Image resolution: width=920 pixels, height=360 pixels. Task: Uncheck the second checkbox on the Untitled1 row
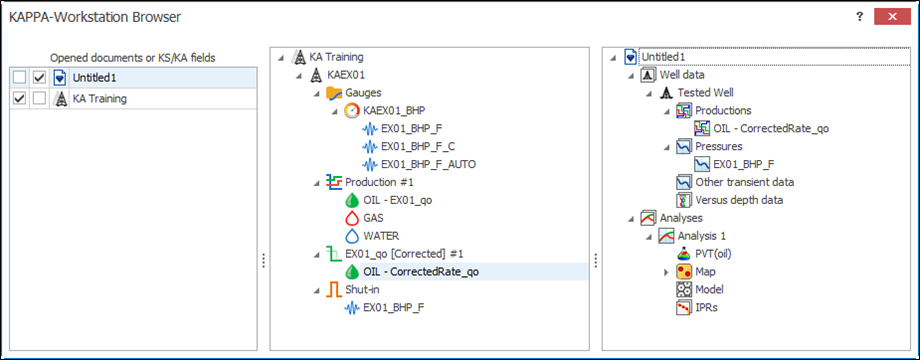(x=39, y=77)
